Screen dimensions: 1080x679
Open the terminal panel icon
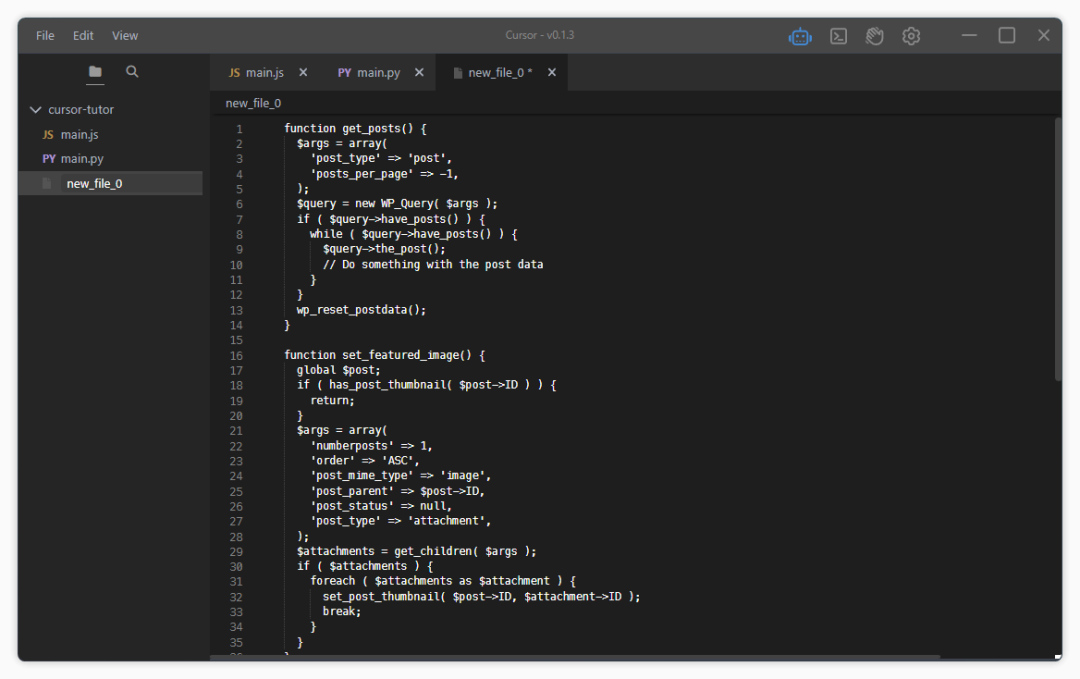point(839,36)
